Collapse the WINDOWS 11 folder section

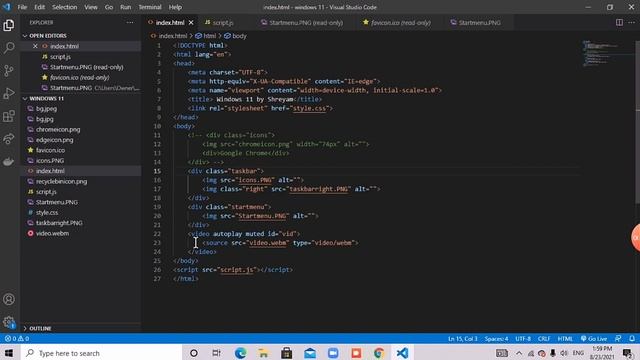tap(81, 98)
